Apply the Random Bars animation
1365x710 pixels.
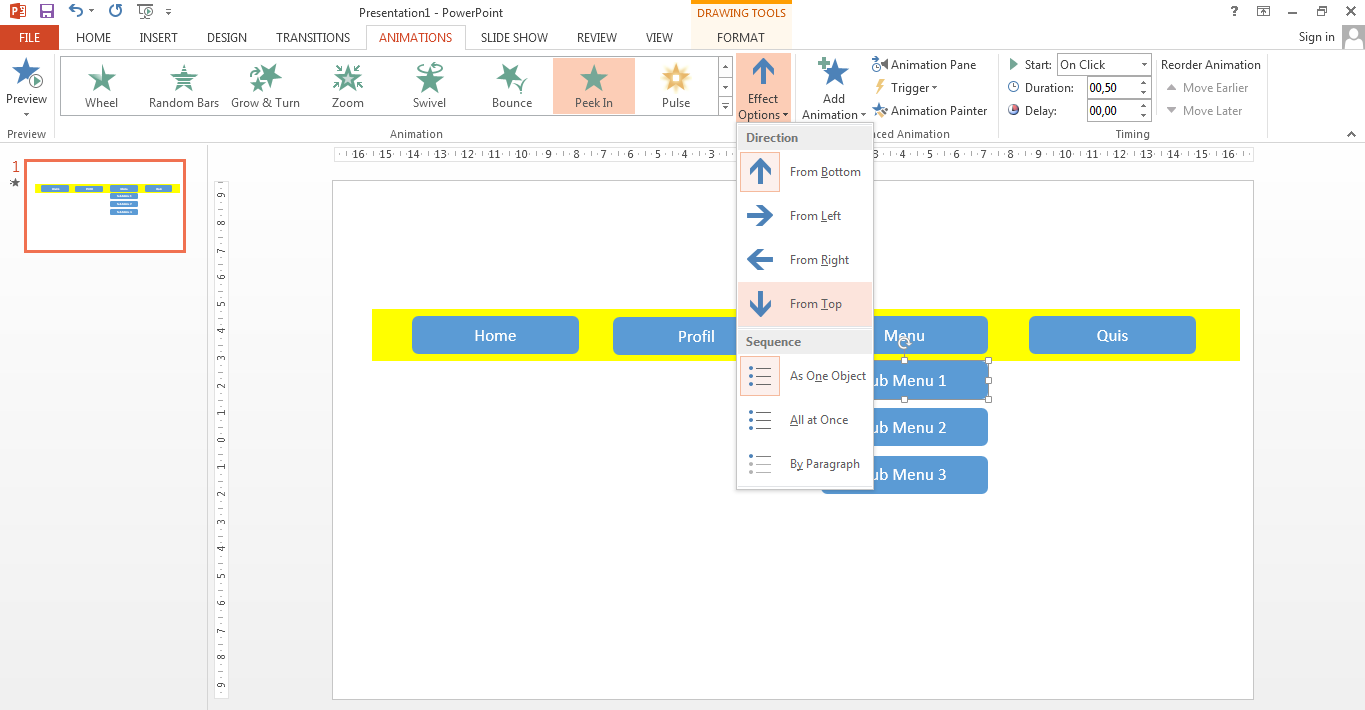tap(183, 85)
